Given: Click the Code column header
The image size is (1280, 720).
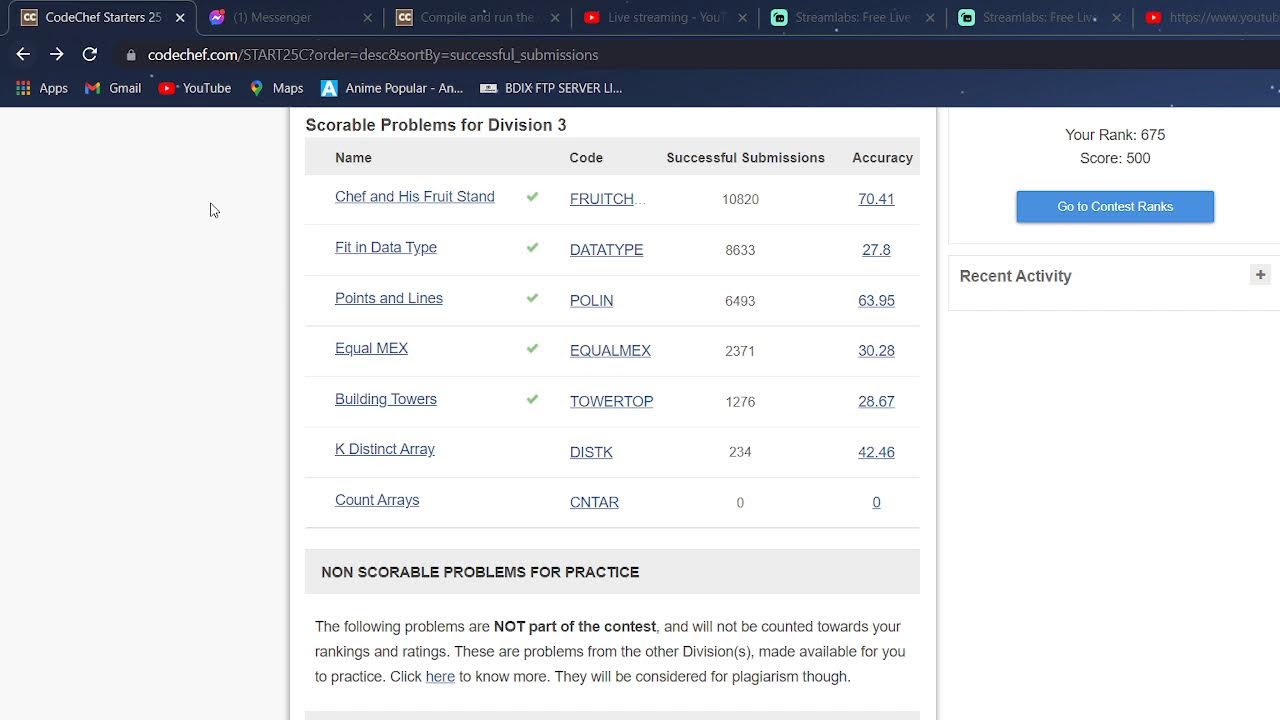Looking at the screenshot, I should [x=586, y=158].
